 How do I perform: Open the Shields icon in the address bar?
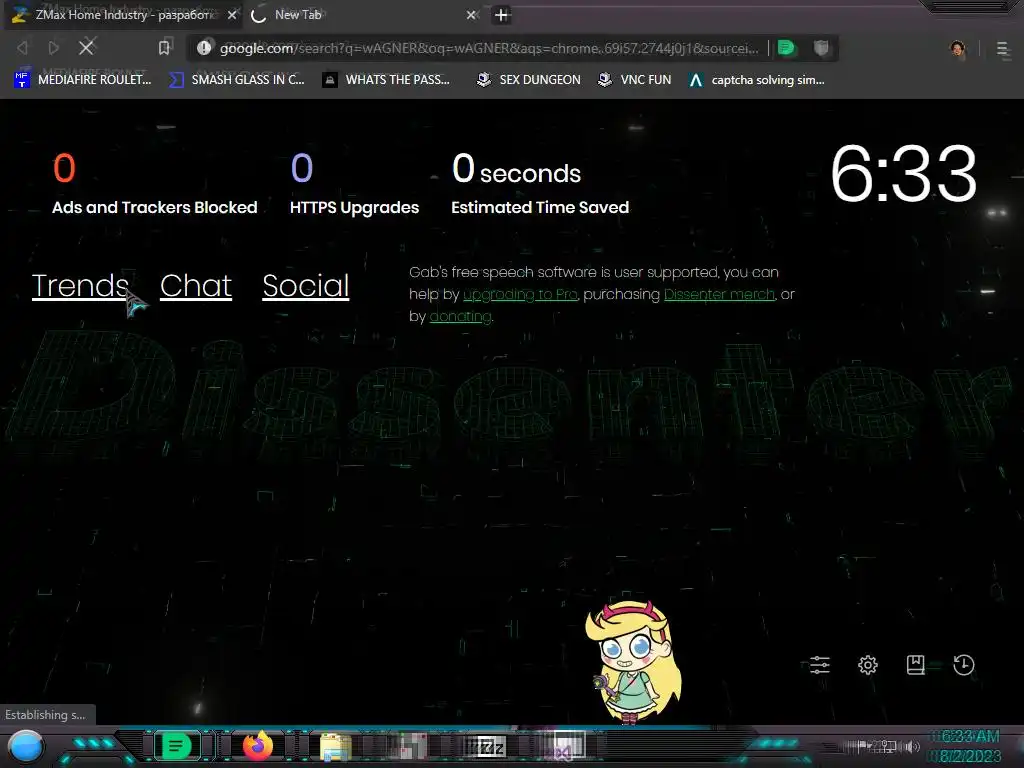pos(822,48)
